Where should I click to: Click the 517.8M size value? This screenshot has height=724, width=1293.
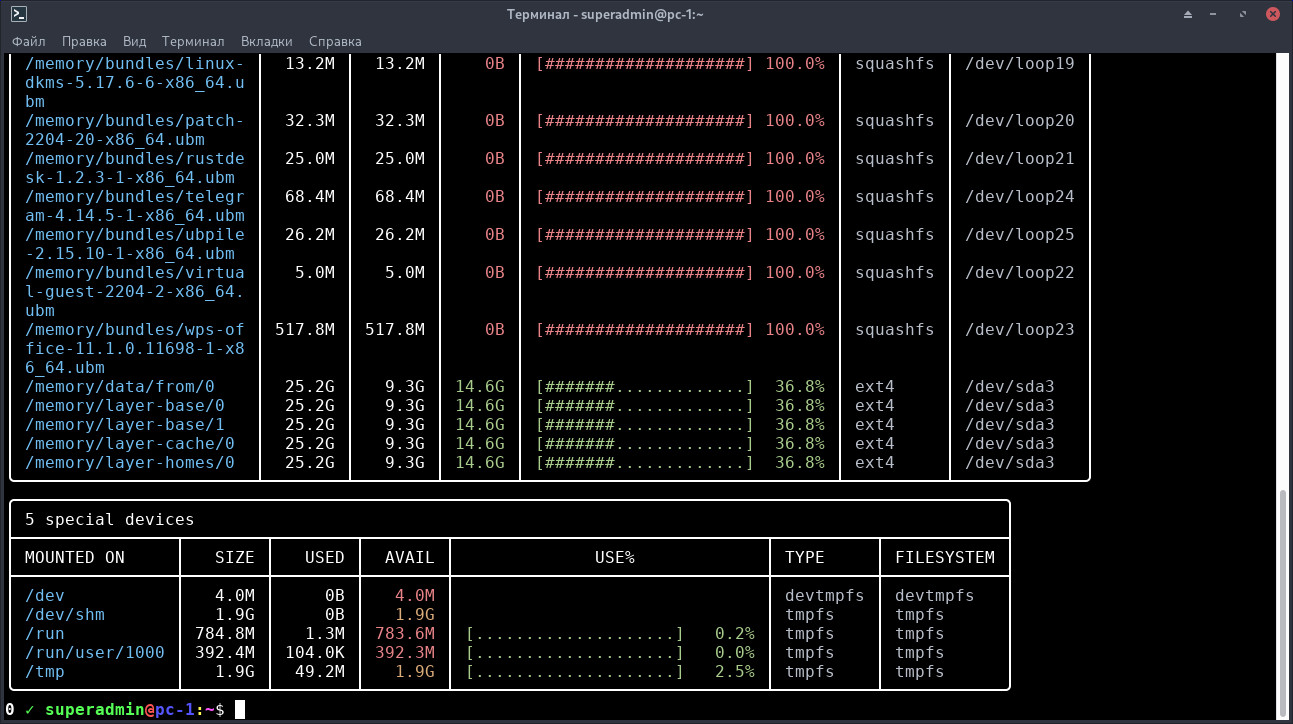[305, 329]
